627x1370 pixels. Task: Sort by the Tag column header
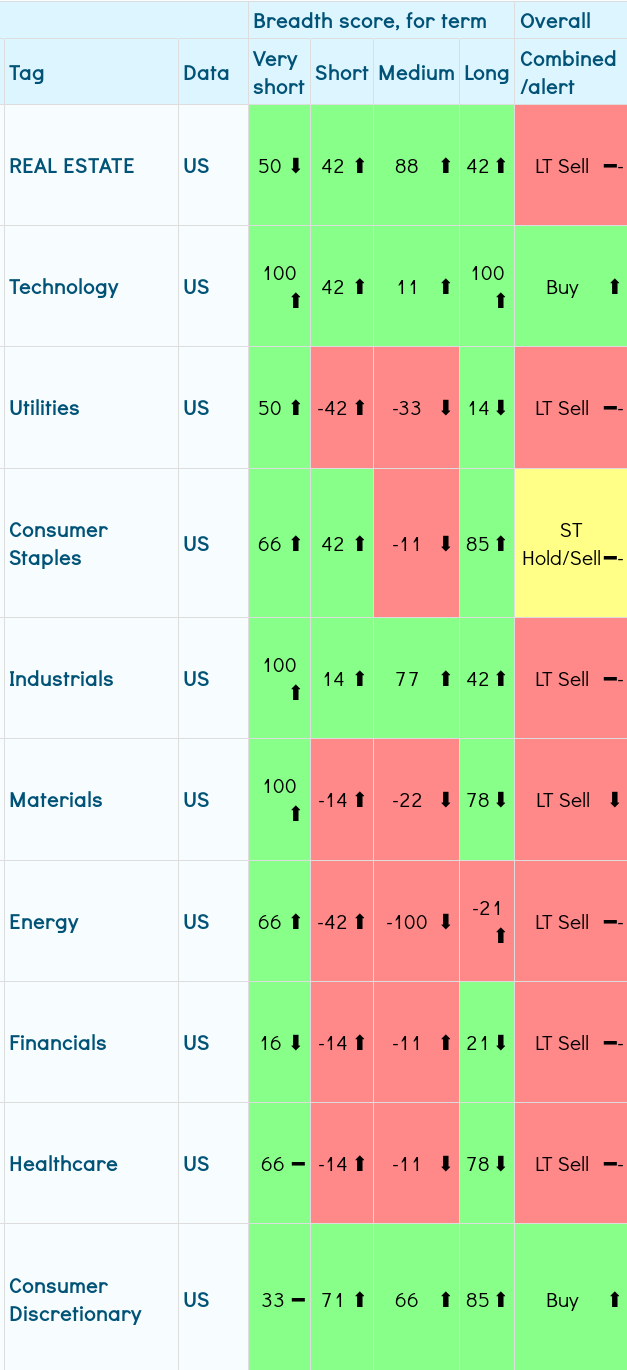(27, 73)
